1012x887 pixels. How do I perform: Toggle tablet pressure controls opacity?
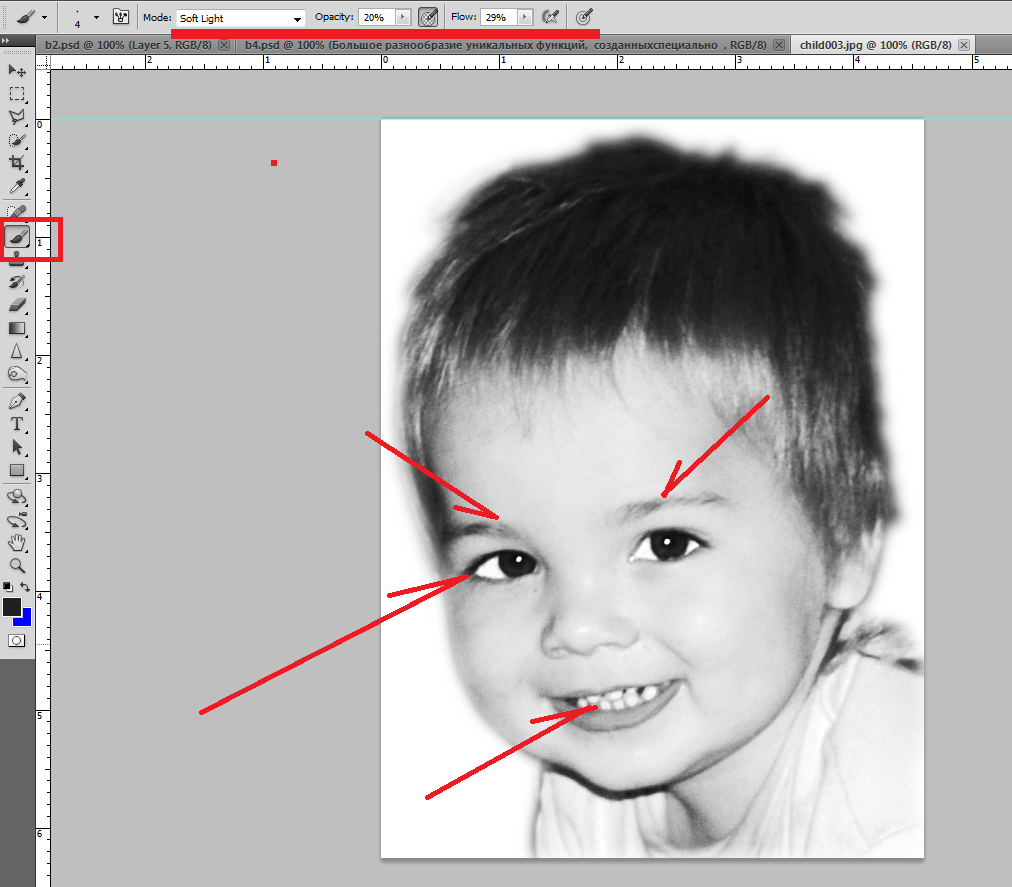pos(428,17)
